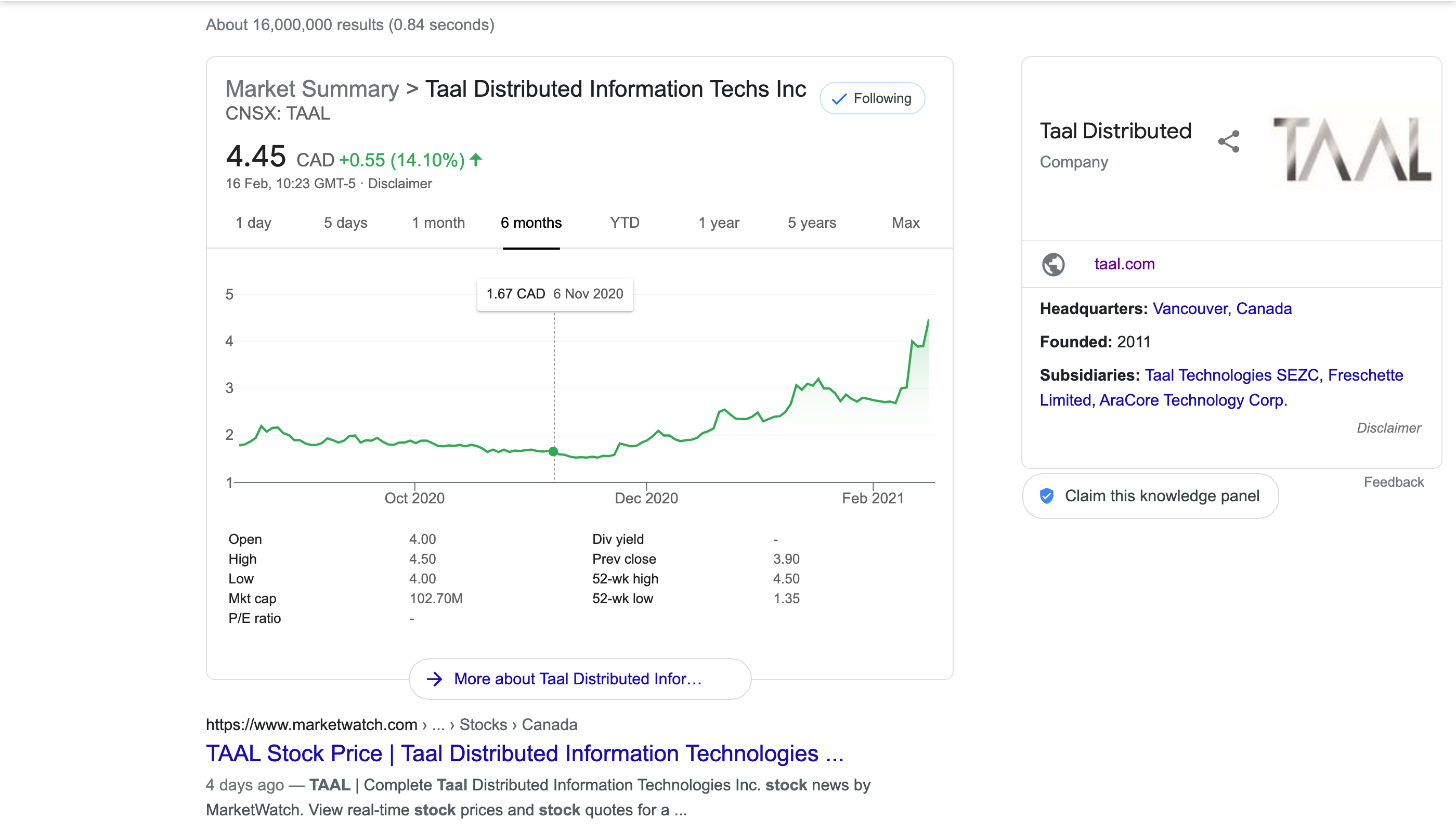
Task: View the 5 years chart
Action: tap(811, 222)
